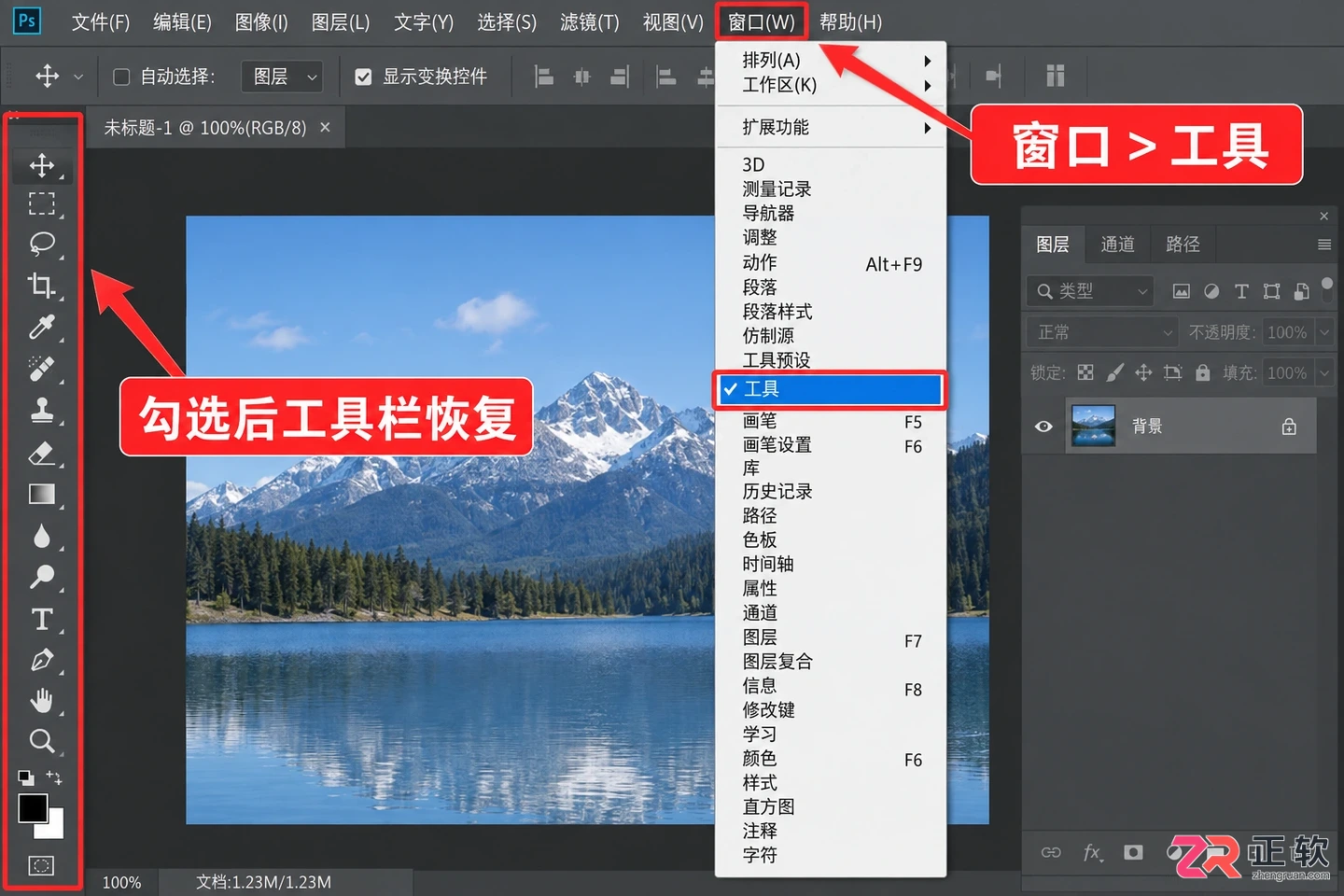Screen dimensions: 1344x896
Task: Click align horizontal centers icon
Action: [x=581, y=77]
